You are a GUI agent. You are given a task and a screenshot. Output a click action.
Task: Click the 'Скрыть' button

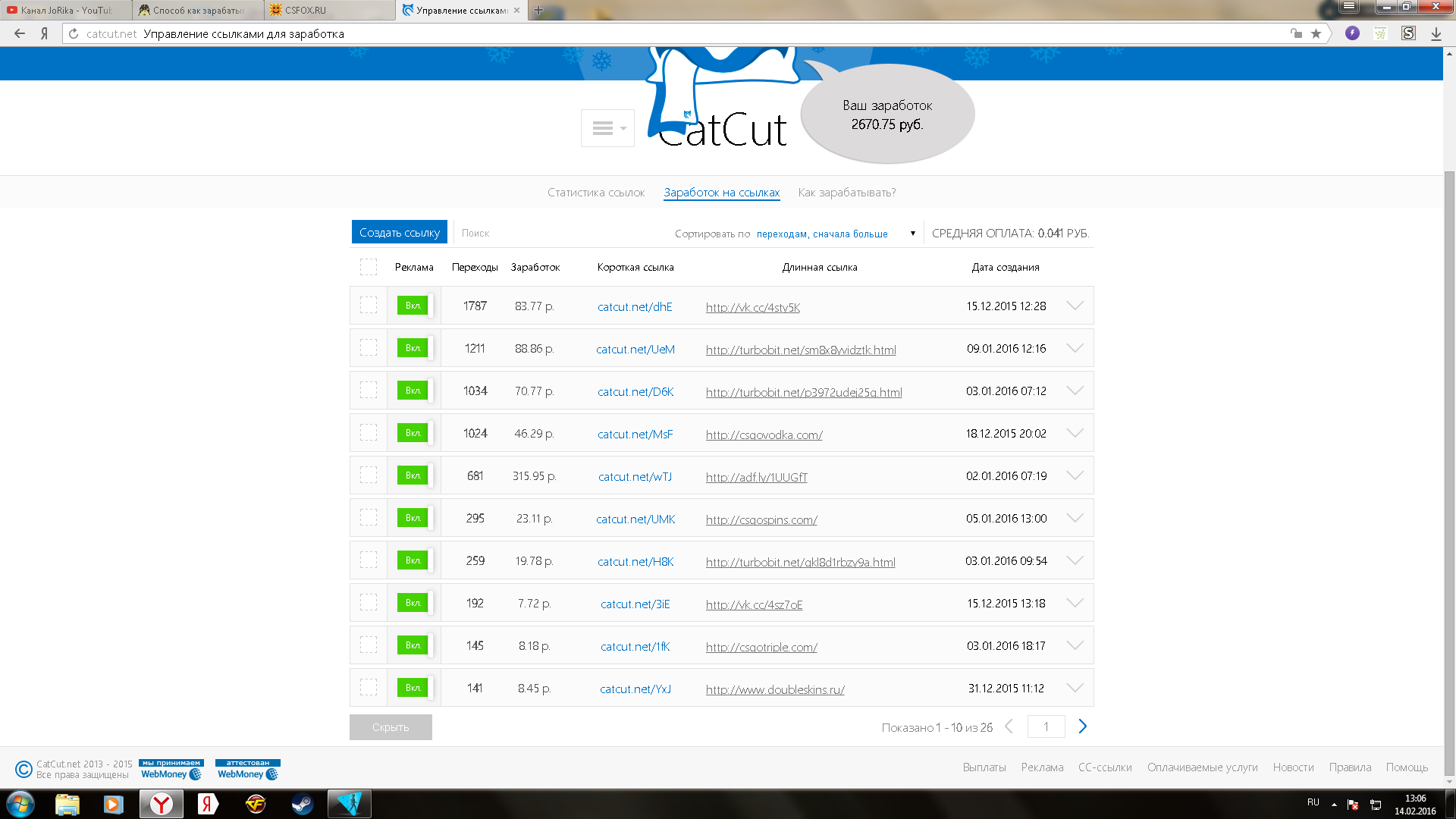(x=391, y=727)
